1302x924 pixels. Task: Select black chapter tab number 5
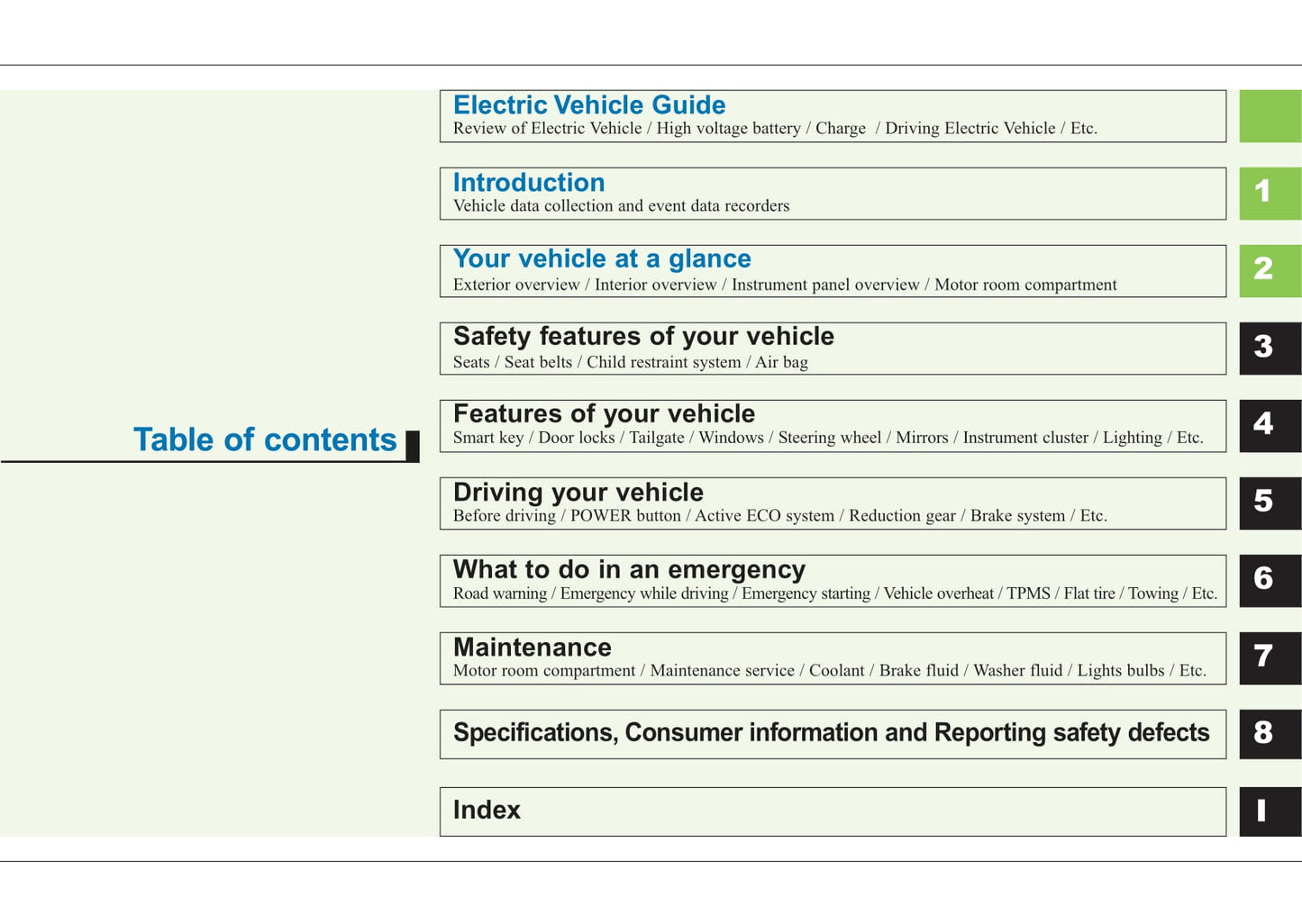[1270, 503]
